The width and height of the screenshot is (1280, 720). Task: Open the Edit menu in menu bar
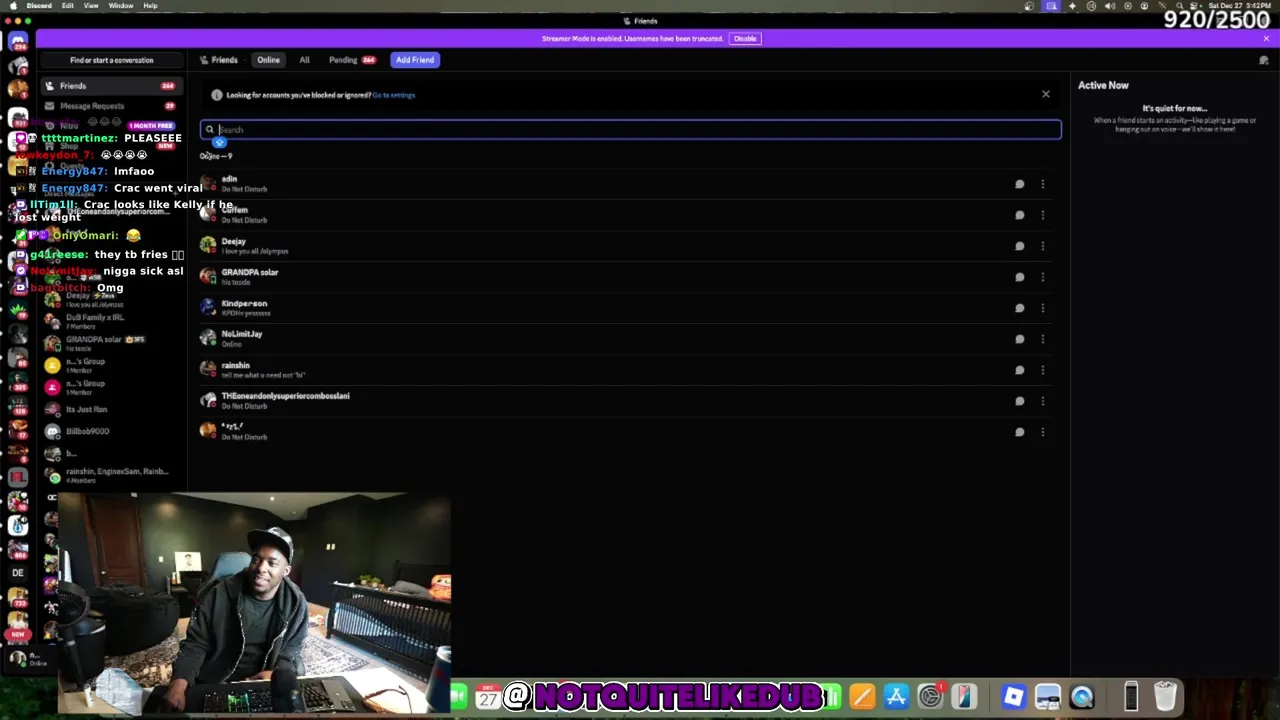click(67, 5)
